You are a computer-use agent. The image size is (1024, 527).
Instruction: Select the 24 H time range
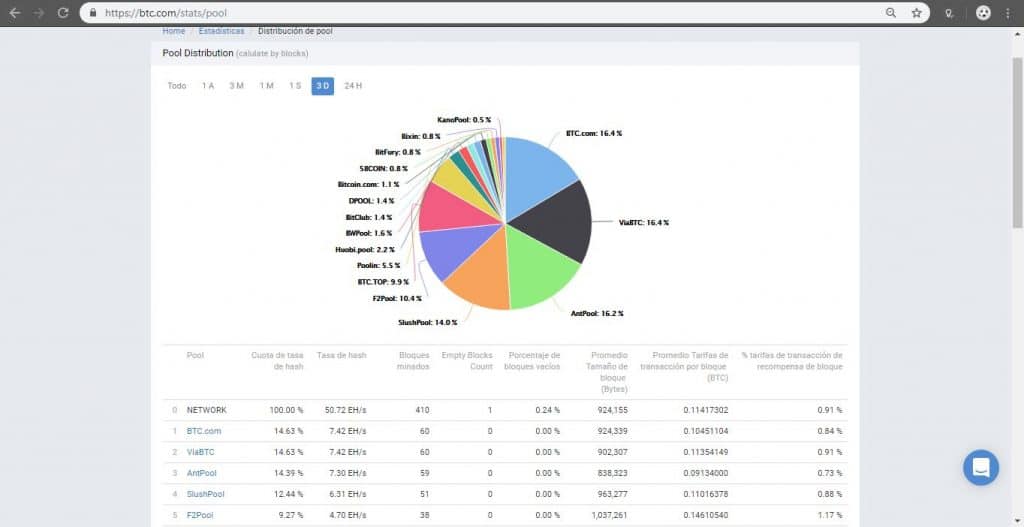pyautogui.click(x=353, y=86)
